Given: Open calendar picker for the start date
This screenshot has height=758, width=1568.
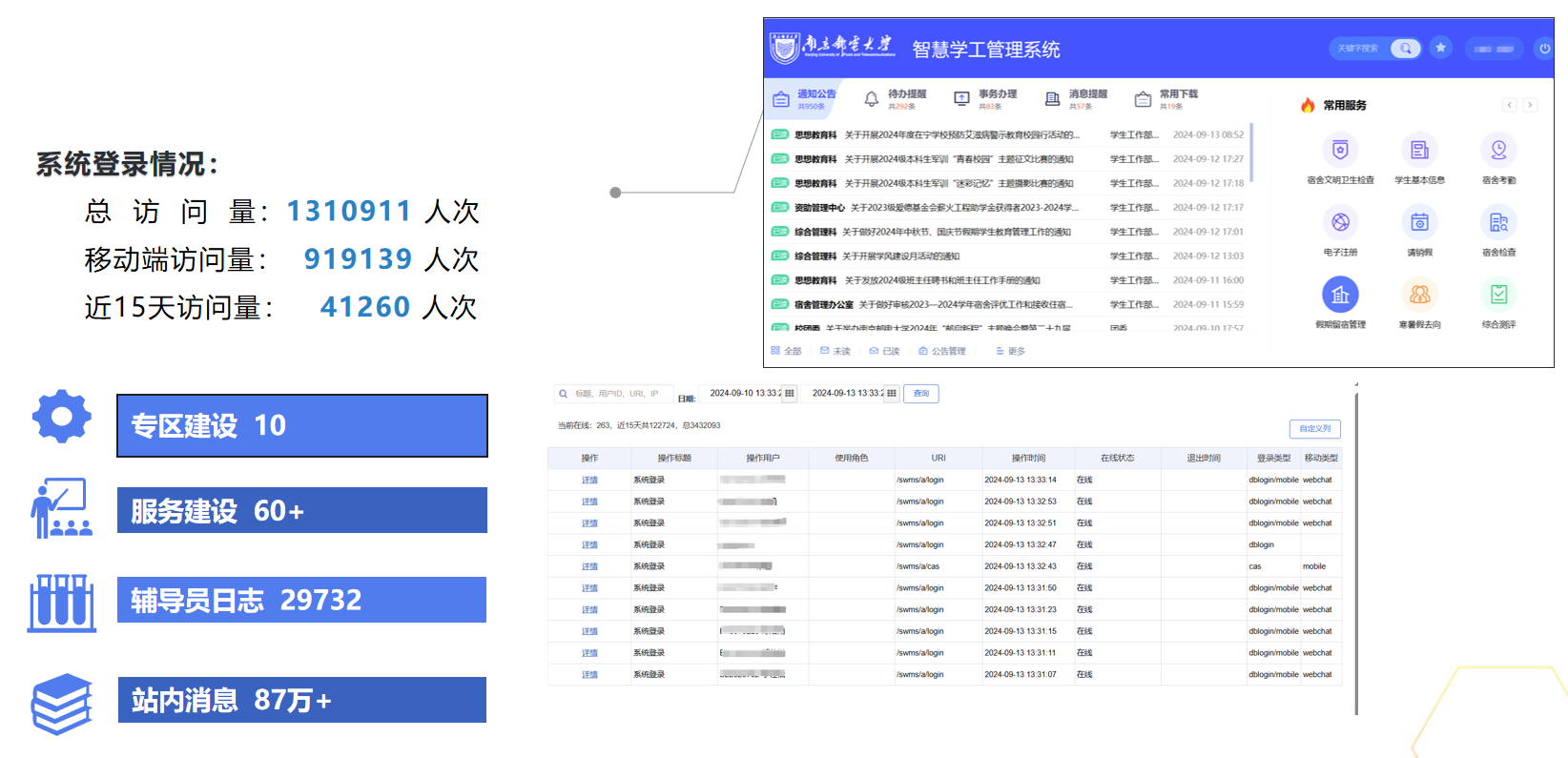Looking at the screenshot, I should coord(790,393).
